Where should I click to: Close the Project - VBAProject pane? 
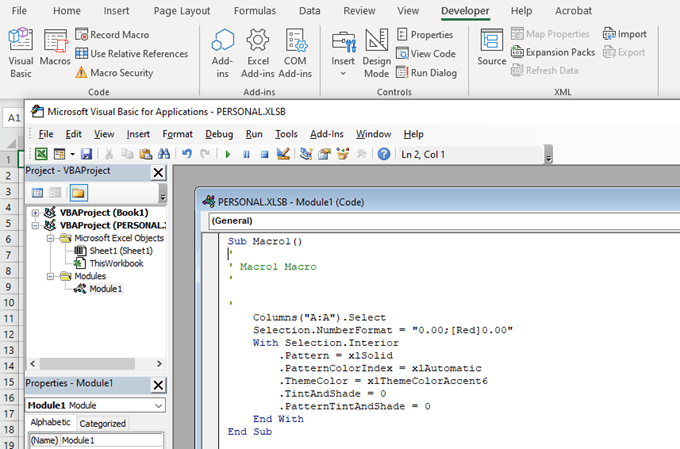(157, 172)
